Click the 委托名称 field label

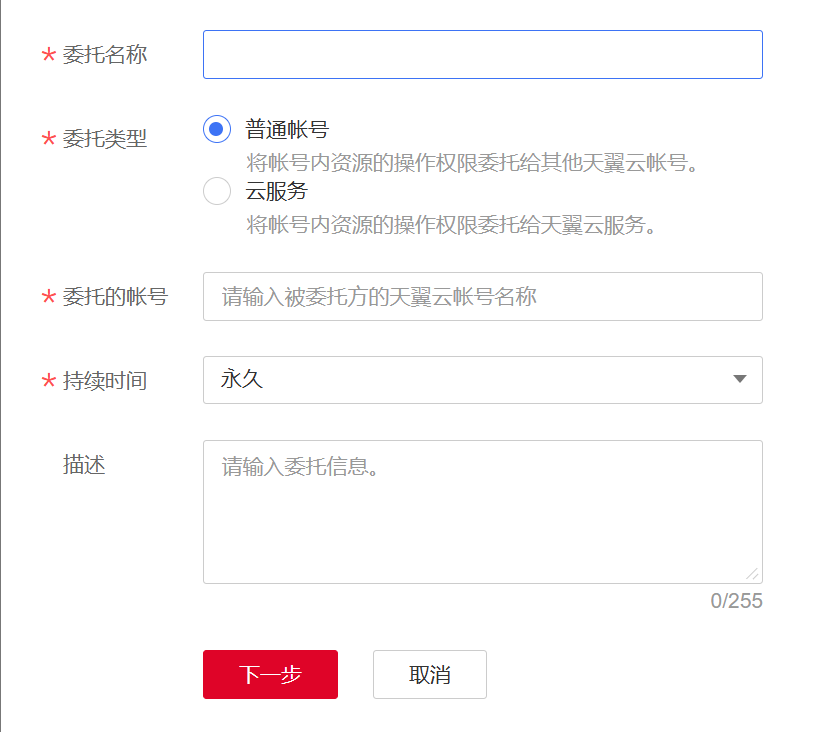(105, 55)
